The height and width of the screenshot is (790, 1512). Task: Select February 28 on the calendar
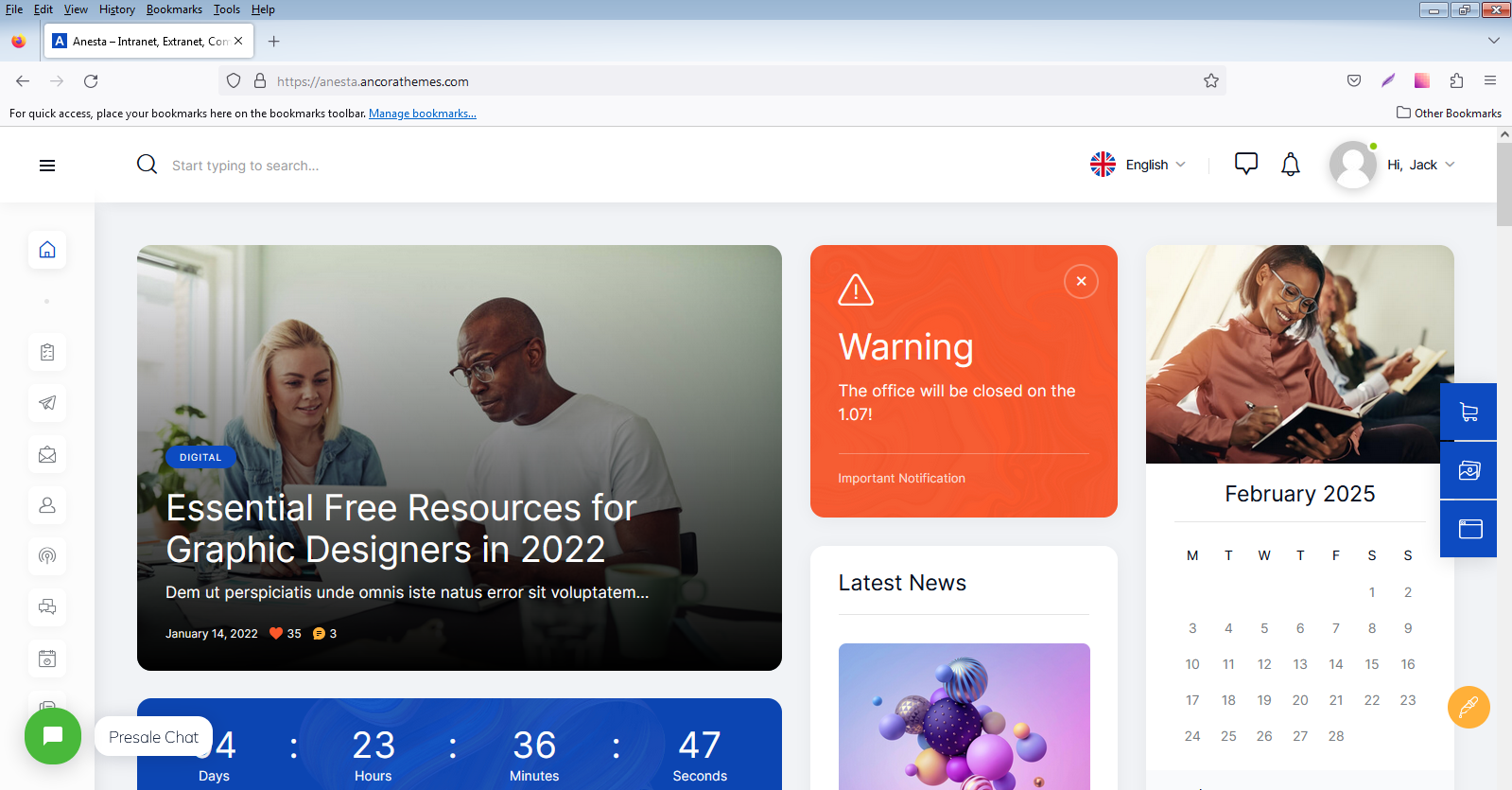[x=1336, y=736]
